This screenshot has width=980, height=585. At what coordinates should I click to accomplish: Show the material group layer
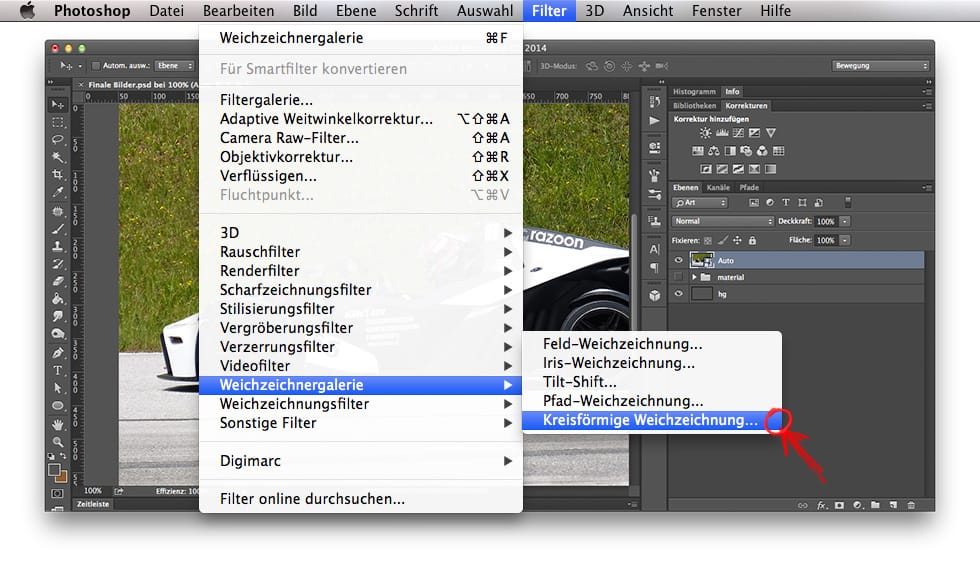point(678,277)
